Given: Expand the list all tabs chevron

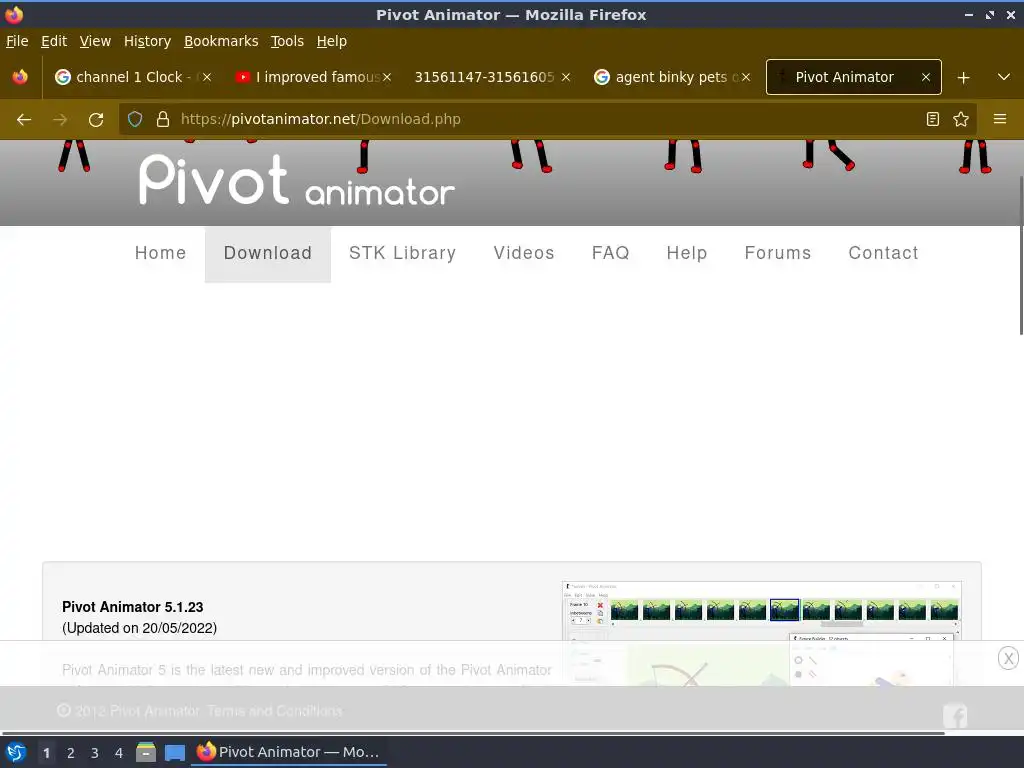Looking at the screenshot, I should (x=1004, y=77).
